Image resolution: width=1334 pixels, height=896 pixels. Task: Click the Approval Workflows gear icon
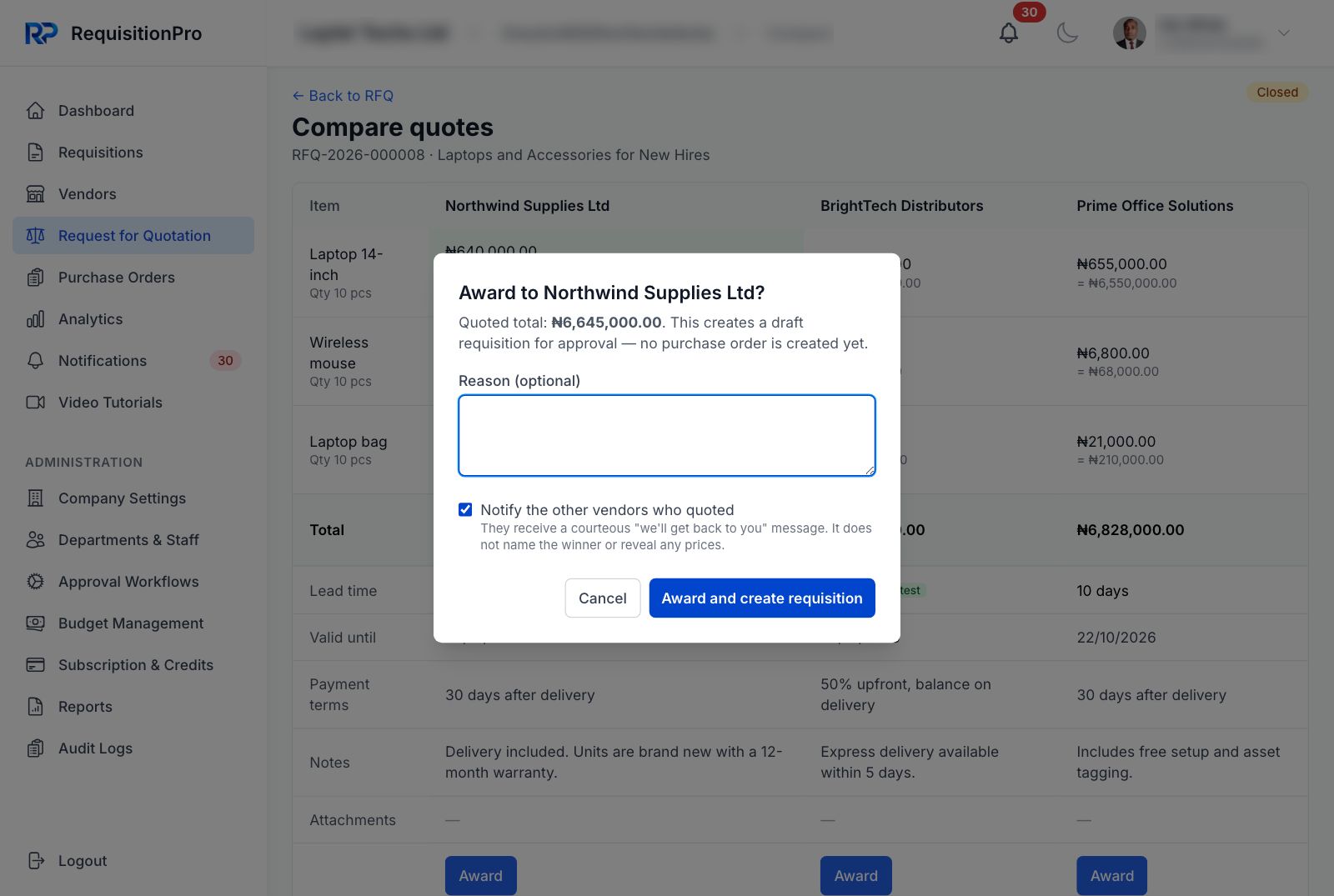35,582
